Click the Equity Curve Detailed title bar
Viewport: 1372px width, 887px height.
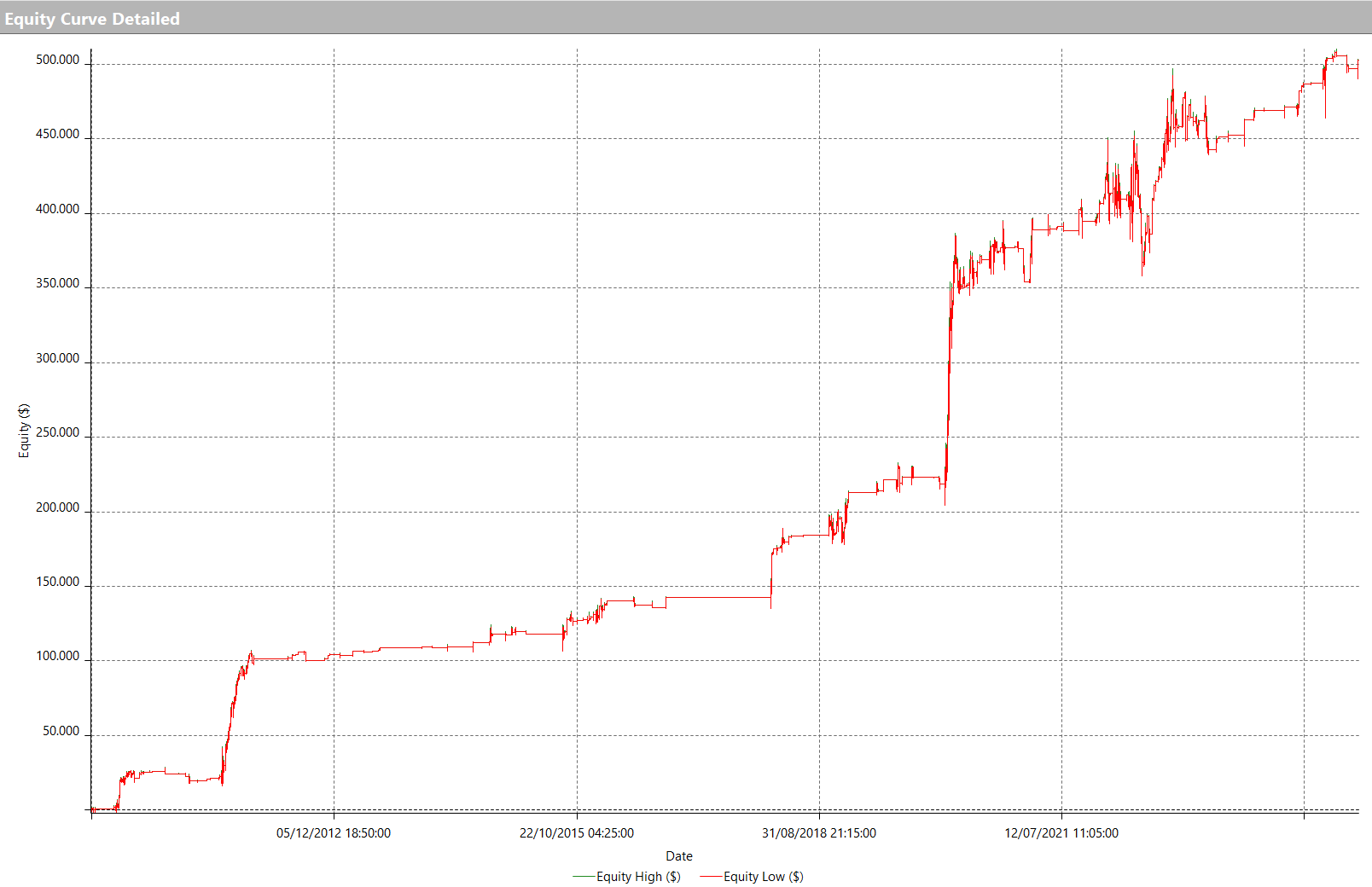click(92, 19)
